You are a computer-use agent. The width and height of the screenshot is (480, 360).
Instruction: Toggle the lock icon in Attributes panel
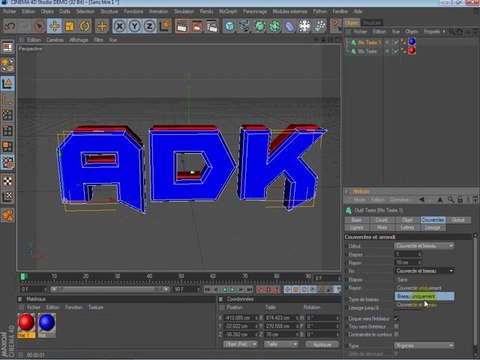point(460,199)
